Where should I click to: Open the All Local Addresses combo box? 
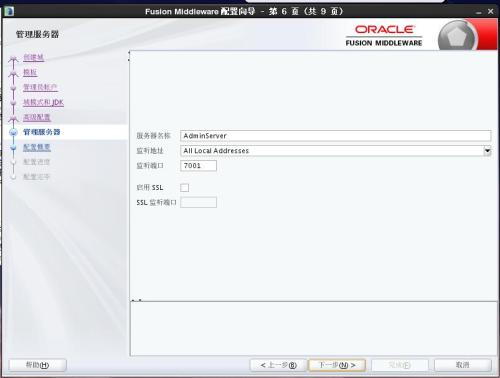point(335,151)
